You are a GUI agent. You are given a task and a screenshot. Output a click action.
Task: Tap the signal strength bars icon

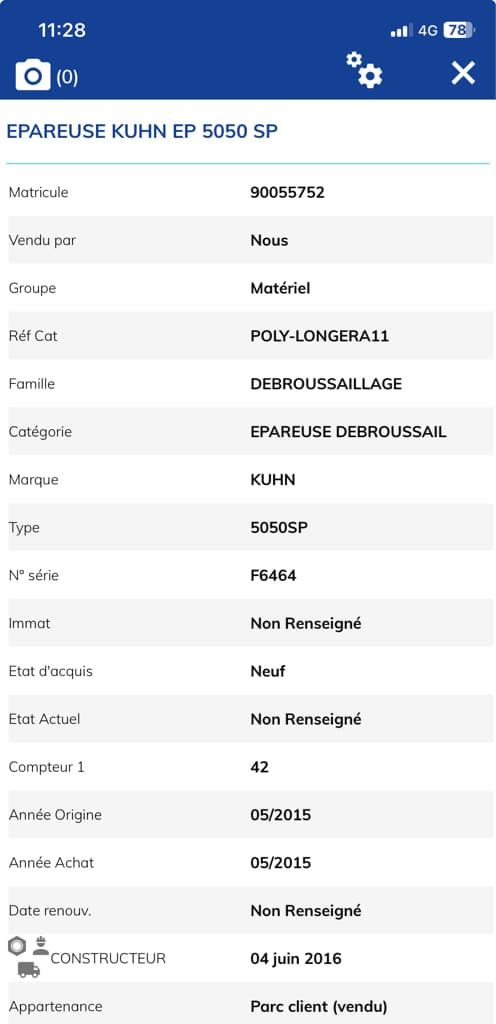coord(401,30)
